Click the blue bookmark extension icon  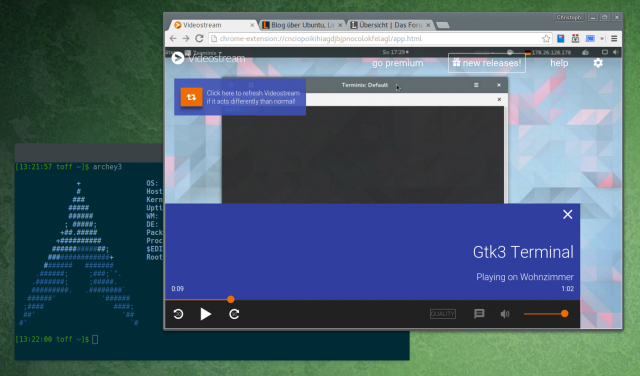561,38
